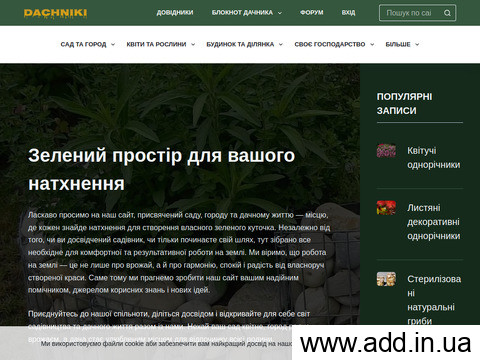Click the paragraph starting with Ласкаво просимо
The image size is (480, 360).
coord(179,252)
